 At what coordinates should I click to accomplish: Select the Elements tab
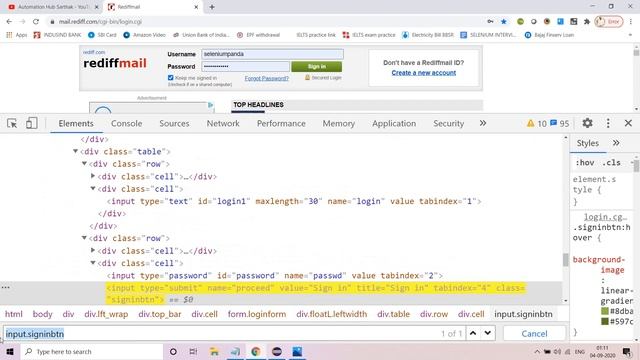pyautogui.click(x=76, y=123)
